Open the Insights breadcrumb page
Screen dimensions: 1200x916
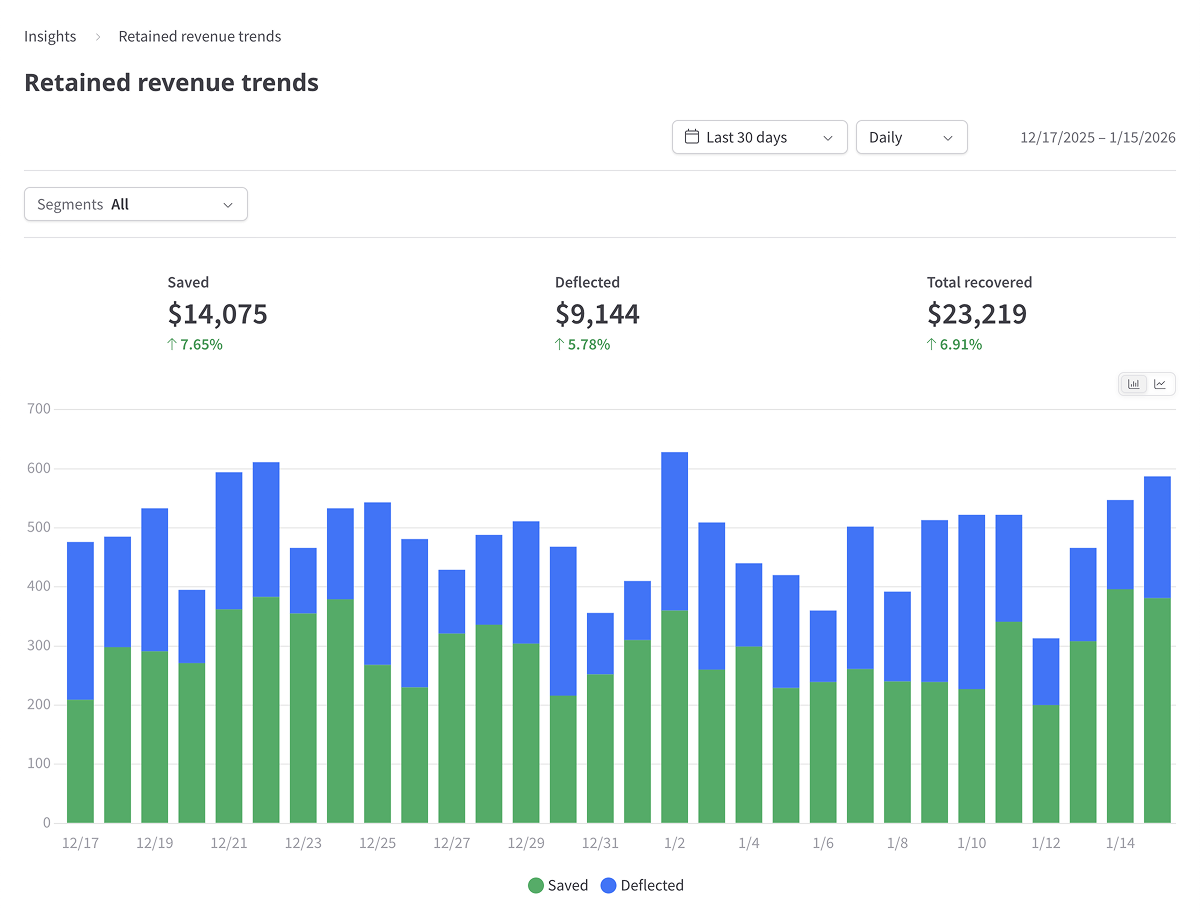[50, 35]
